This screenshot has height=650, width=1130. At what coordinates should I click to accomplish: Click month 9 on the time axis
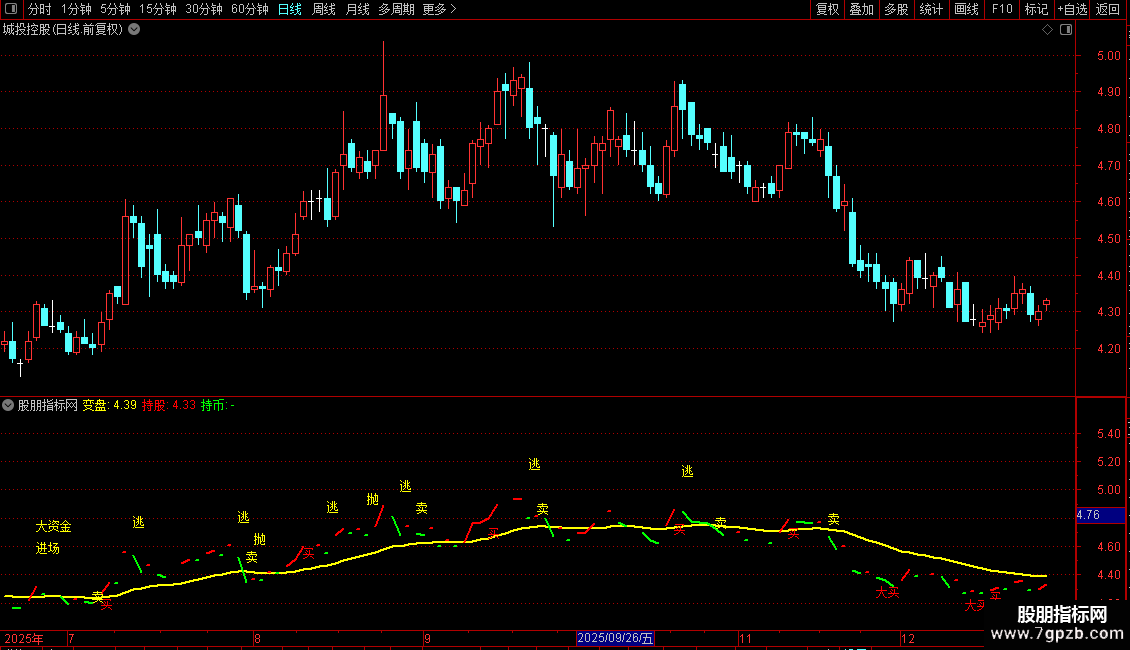pos(427,638)
